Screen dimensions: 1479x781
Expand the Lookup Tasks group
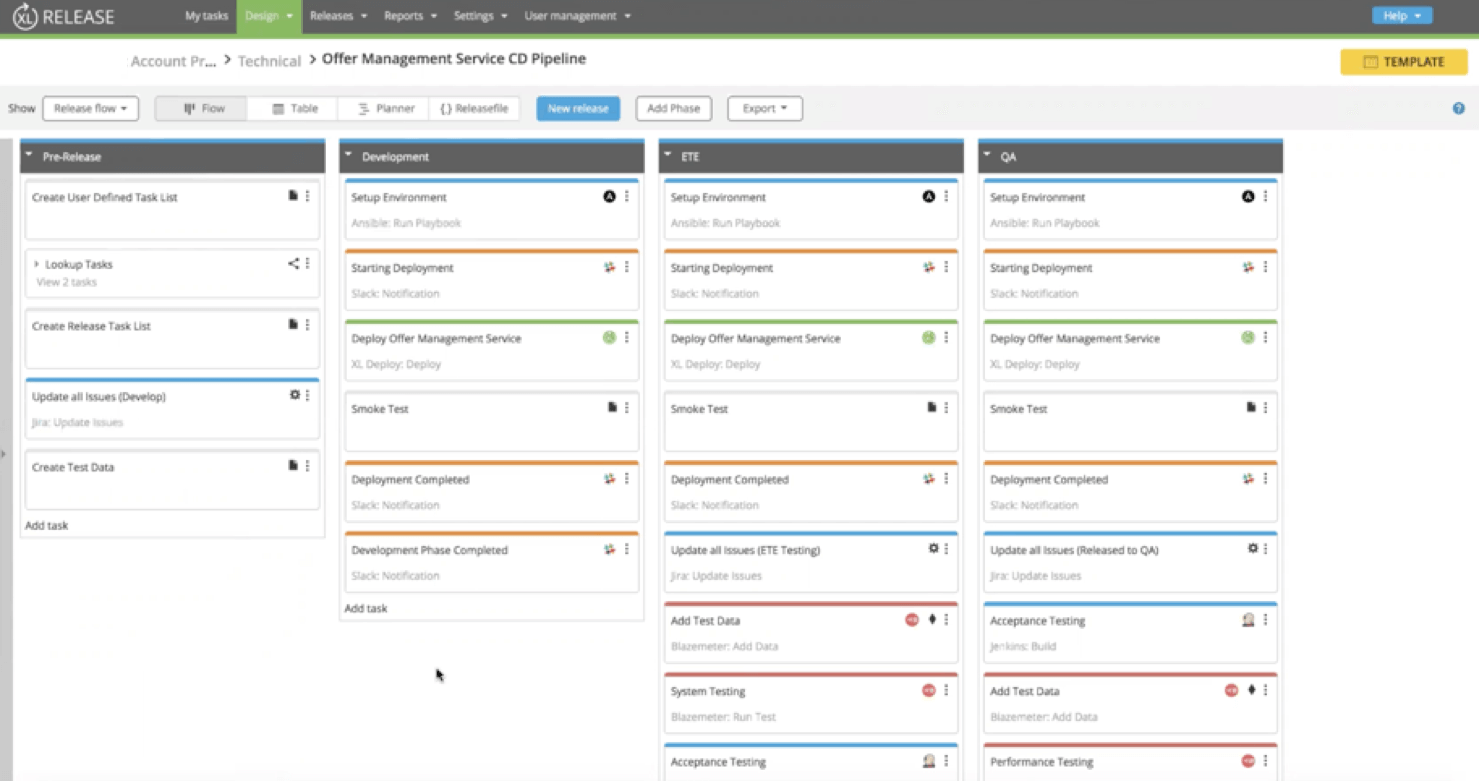(x=37, y=265)
